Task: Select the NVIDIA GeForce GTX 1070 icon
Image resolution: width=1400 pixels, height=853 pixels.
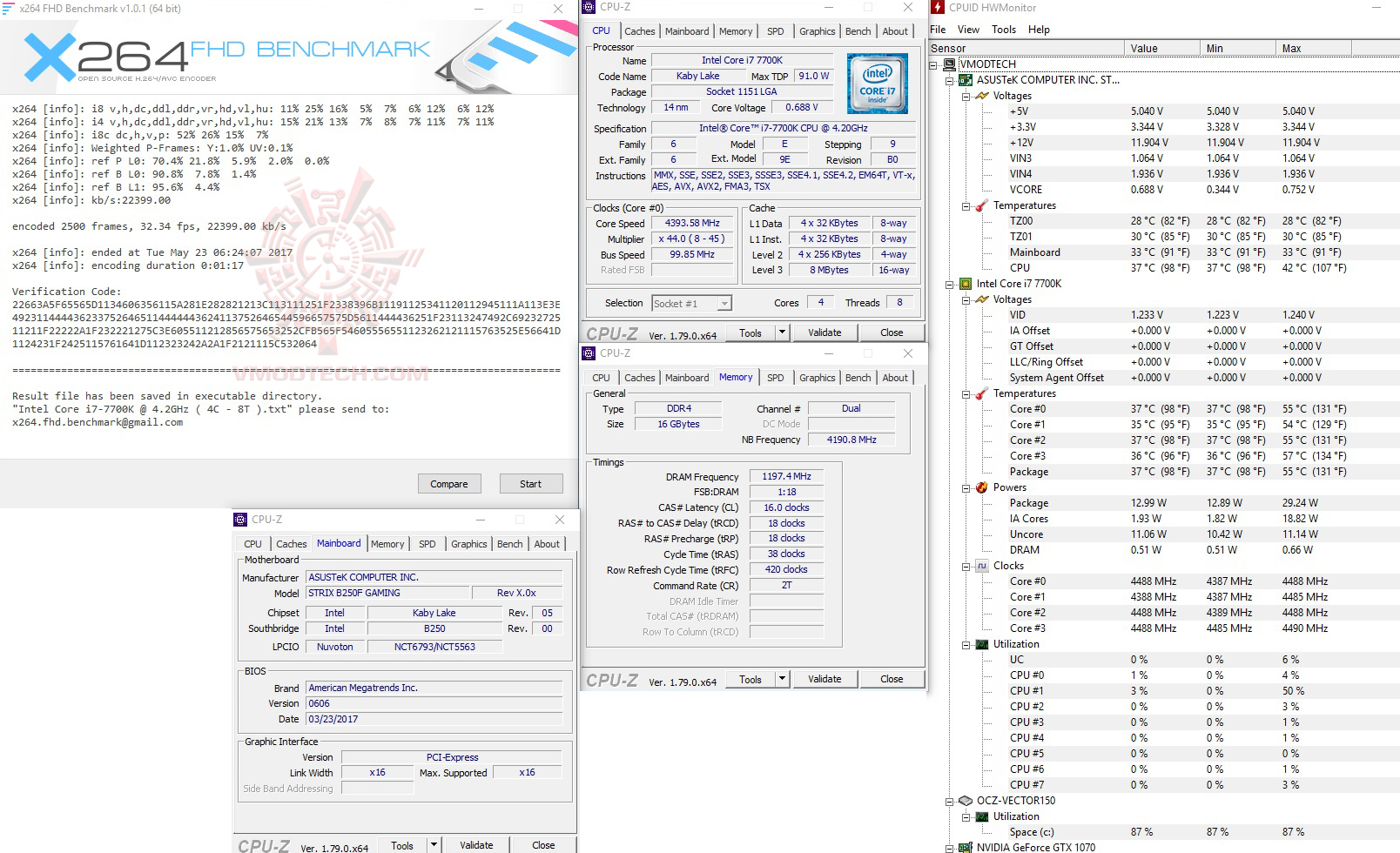Action: (966, 847)
